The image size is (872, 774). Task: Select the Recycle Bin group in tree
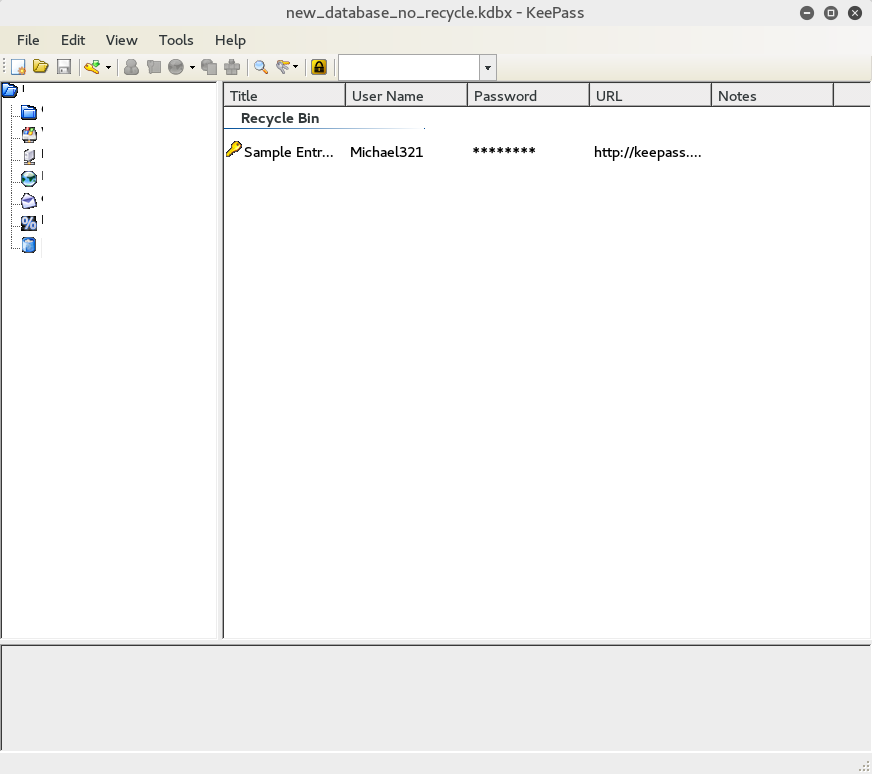pyautogui.click(x=29, y=245)
